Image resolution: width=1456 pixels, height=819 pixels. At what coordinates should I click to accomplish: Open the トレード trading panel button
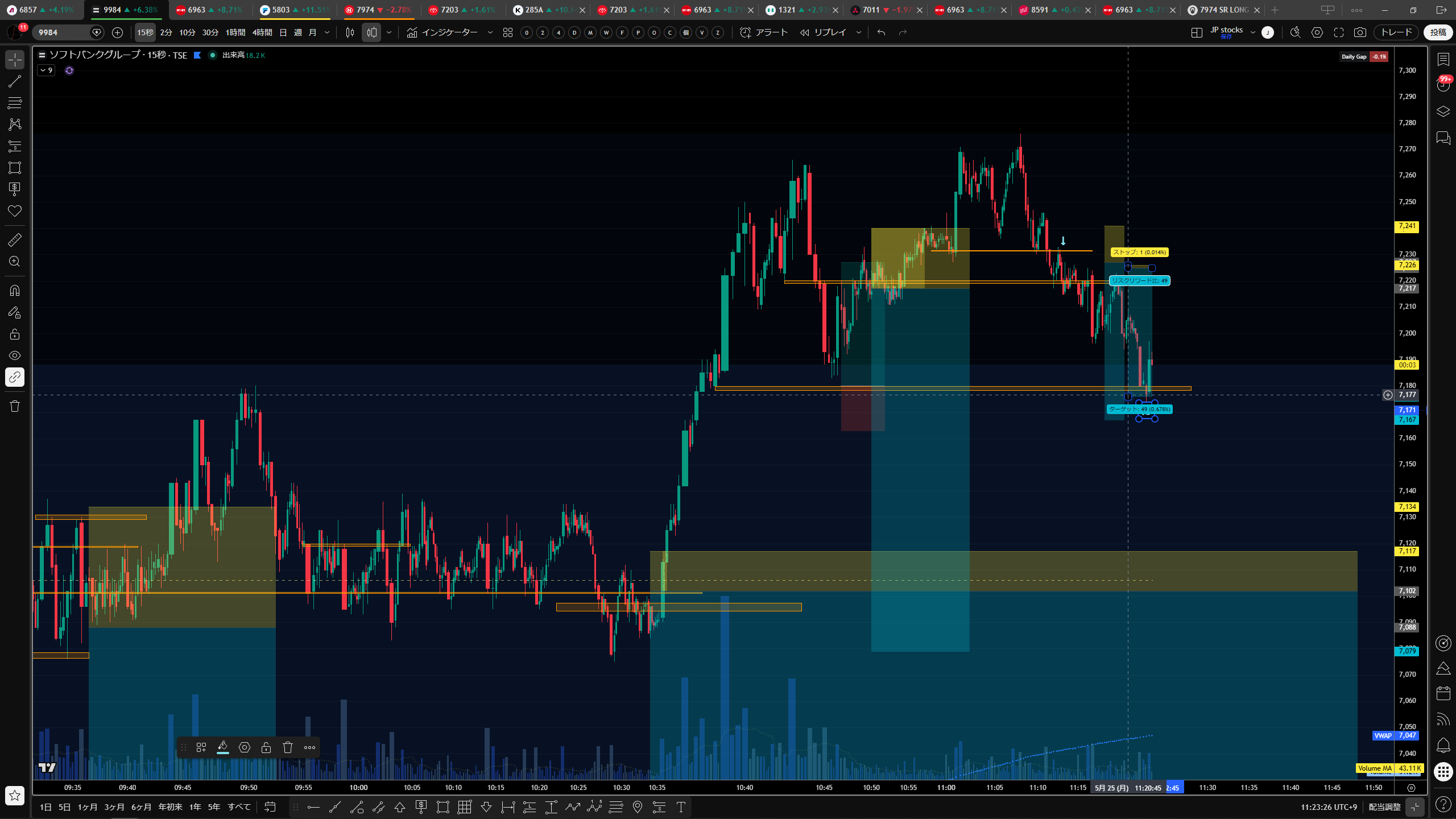[x=1396, y=32]
